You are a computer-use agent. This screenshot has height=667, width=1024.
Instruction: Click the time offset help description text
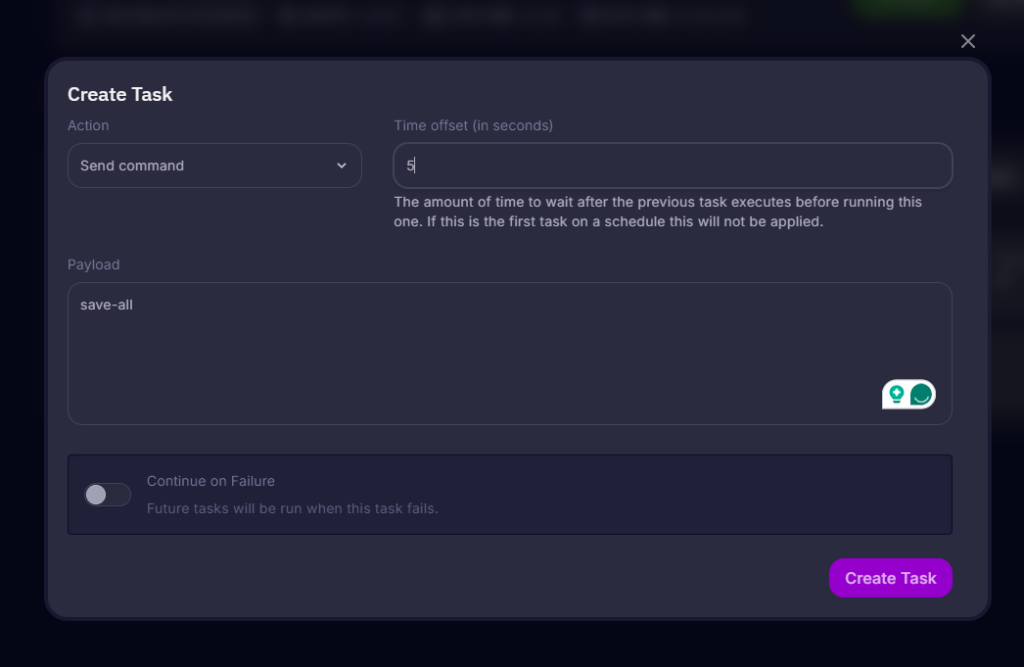tap(658, 212)
